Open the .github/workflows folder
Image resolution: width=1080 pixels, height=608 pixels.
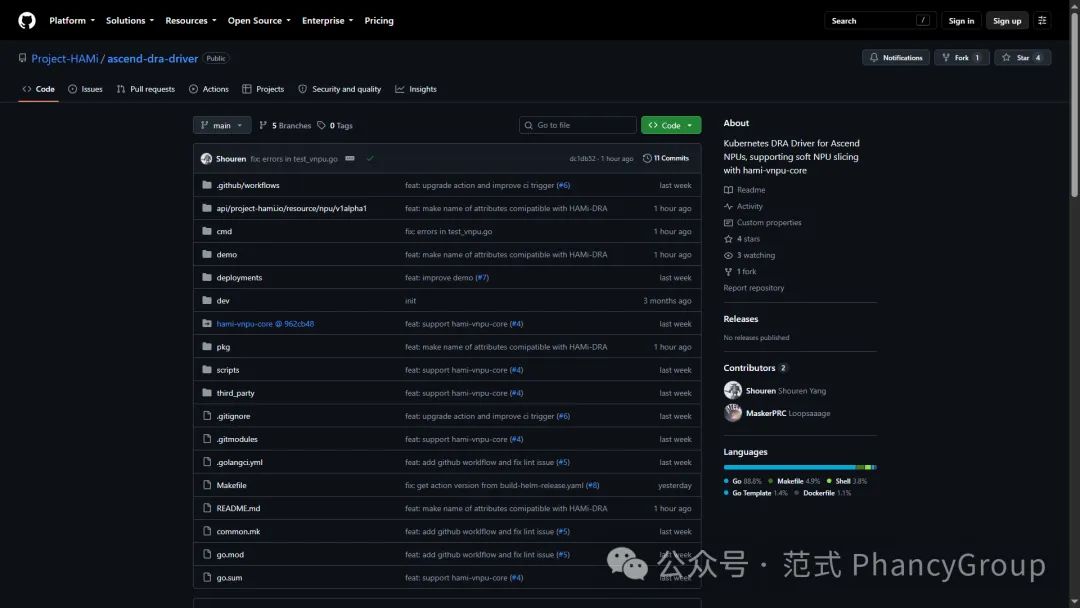pos(248,185)
